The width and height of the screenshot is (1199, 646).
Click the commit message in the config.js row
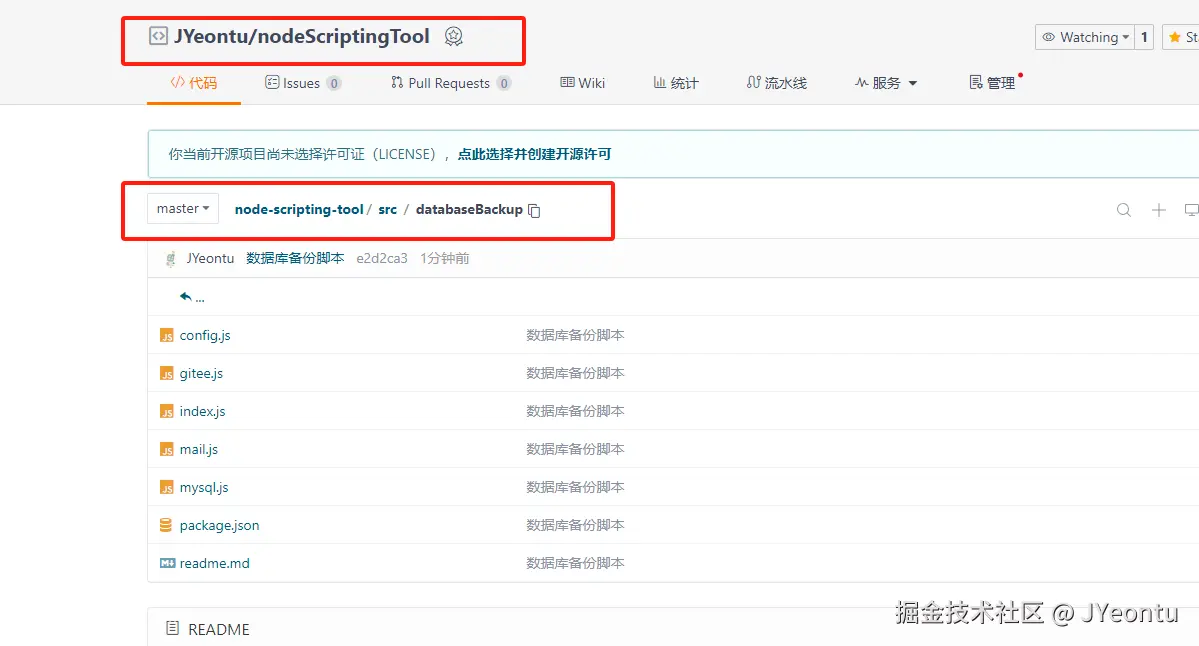[575, 336]
